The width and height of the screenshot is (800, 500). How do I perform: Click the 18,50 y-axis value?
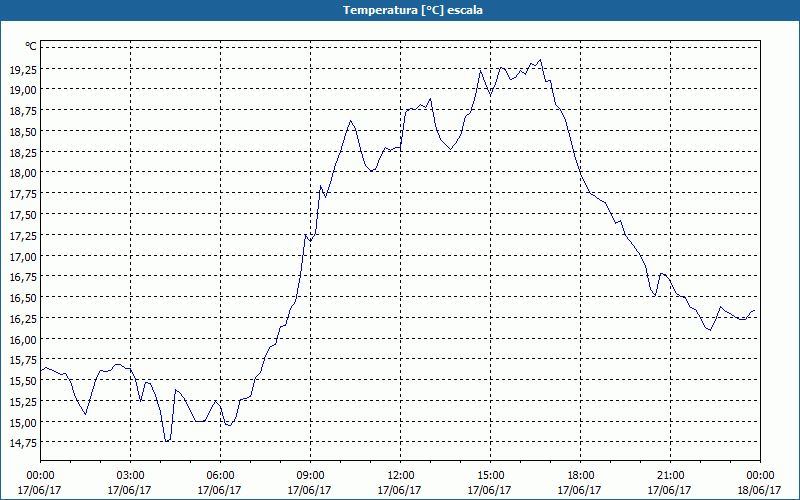[23, 132]
